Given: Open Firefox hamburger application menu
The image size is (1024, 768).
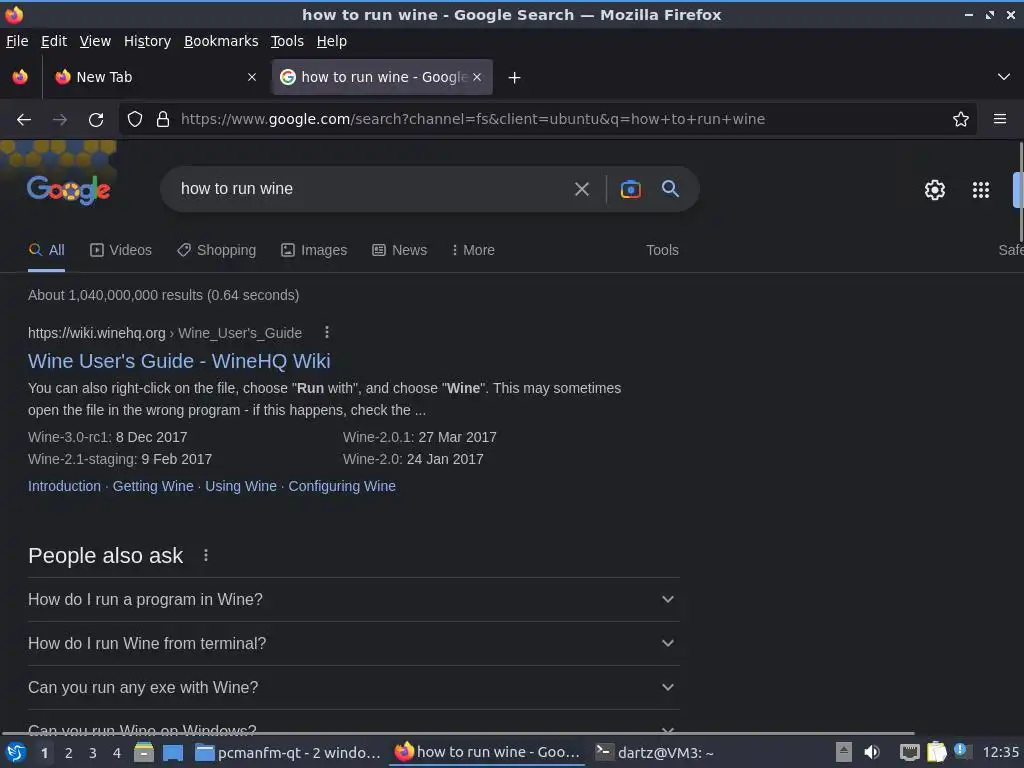Looking at the screenshot, I should coord(1000,119).
